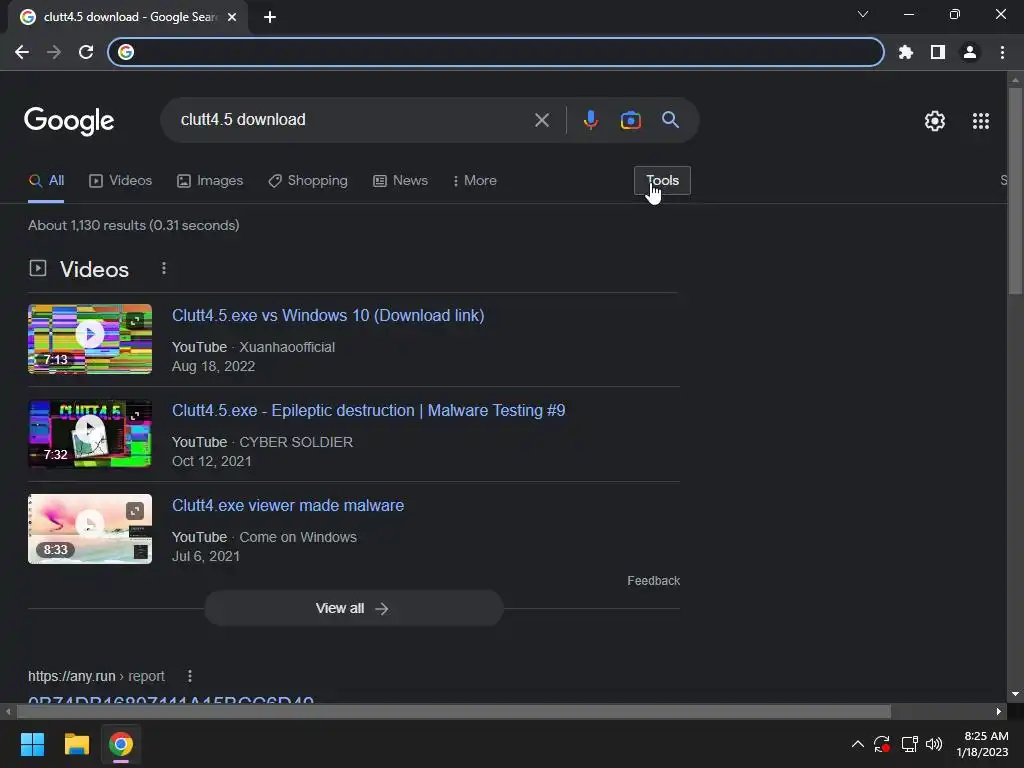Image resolution: width=1024 pixels, height=768 pixels.
Task: Open the tab search chevron
Action: pos(863,14)
